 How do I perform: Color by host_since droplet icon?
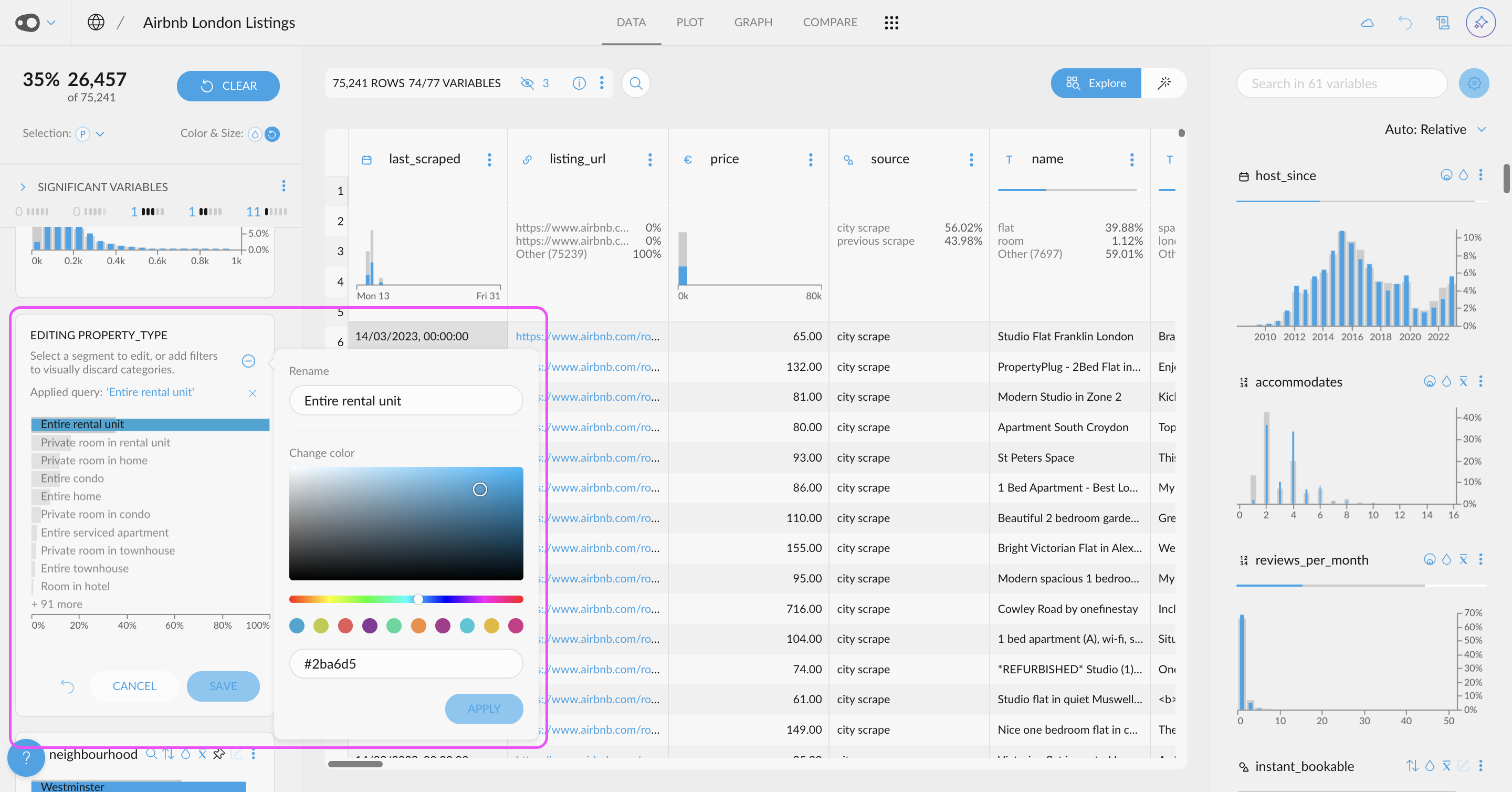(x=1463, y=175)
